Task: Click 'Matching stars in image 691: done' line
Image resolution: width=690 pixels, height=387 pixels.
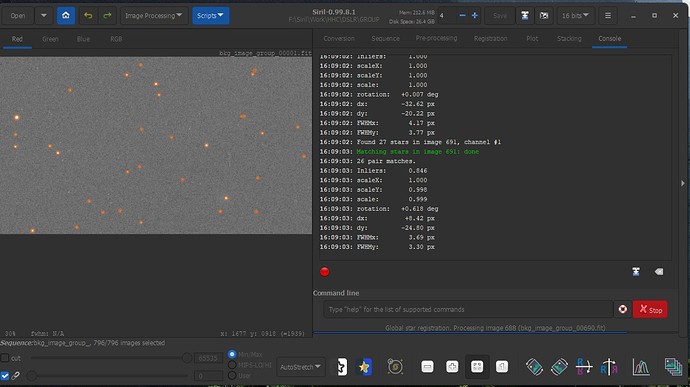Action: pyautogui.click(x=417, y=151)
